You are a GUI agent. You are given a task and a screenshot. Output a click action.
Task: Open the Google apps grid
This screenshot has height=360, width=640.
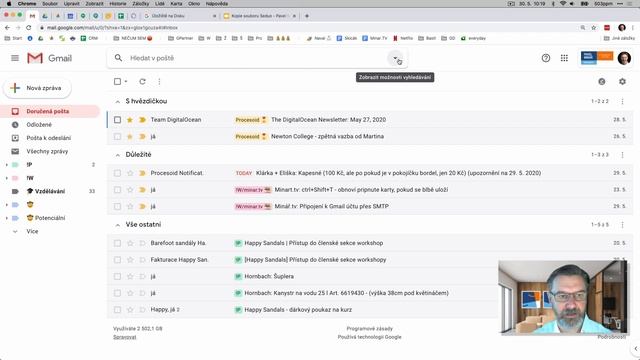point(564,58)
